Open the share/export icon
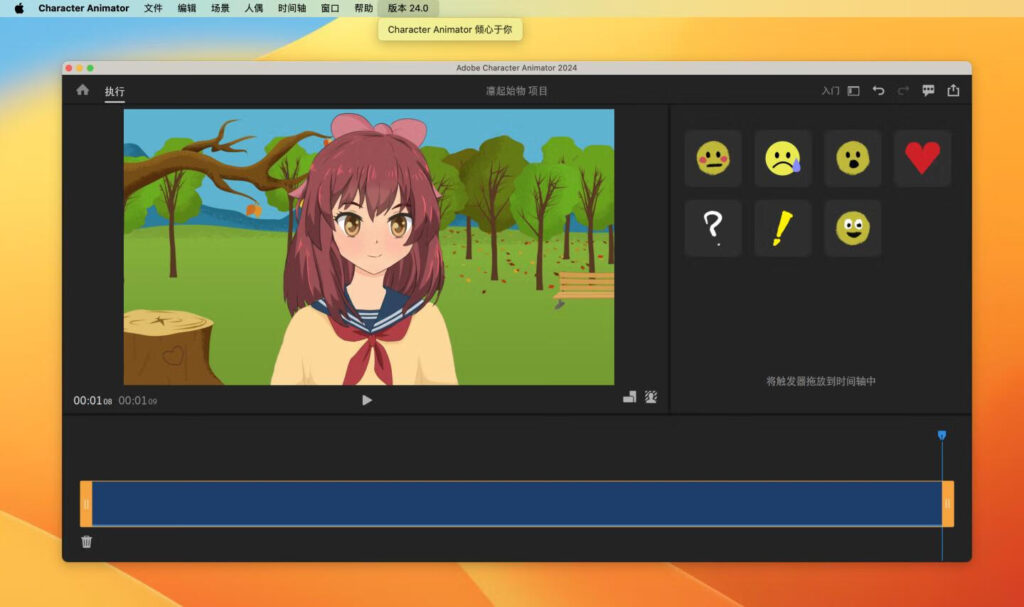The height and width of the screenshot is (607, 1024). [953, 90]
